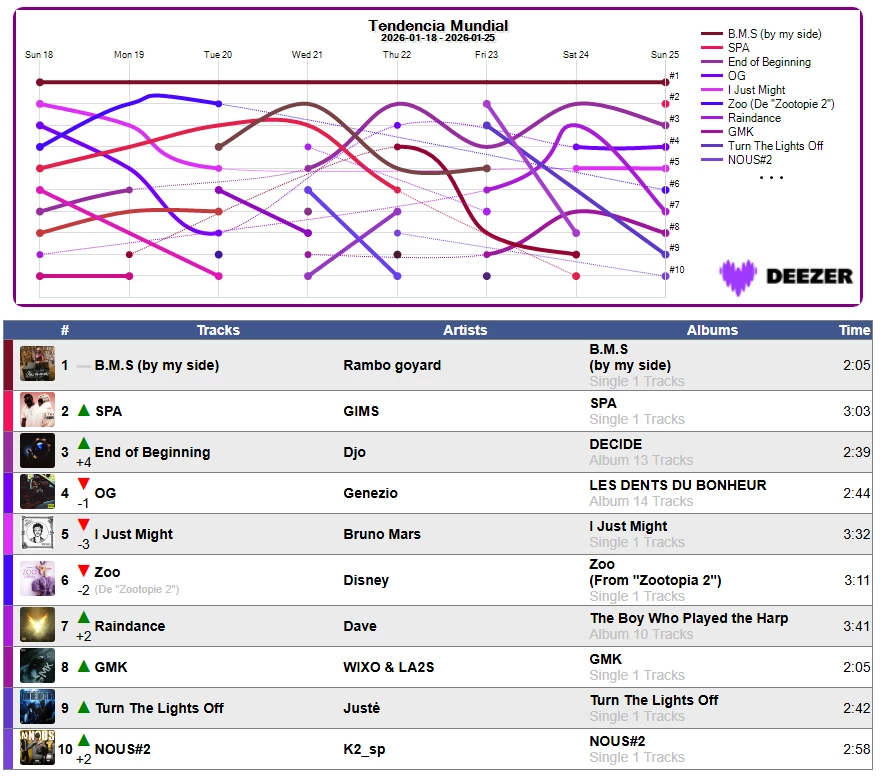The height and width of the screenshot is (776, 884).
Task: Open the NOUS#2 cover art thumbnail
Action: [37, 748]
